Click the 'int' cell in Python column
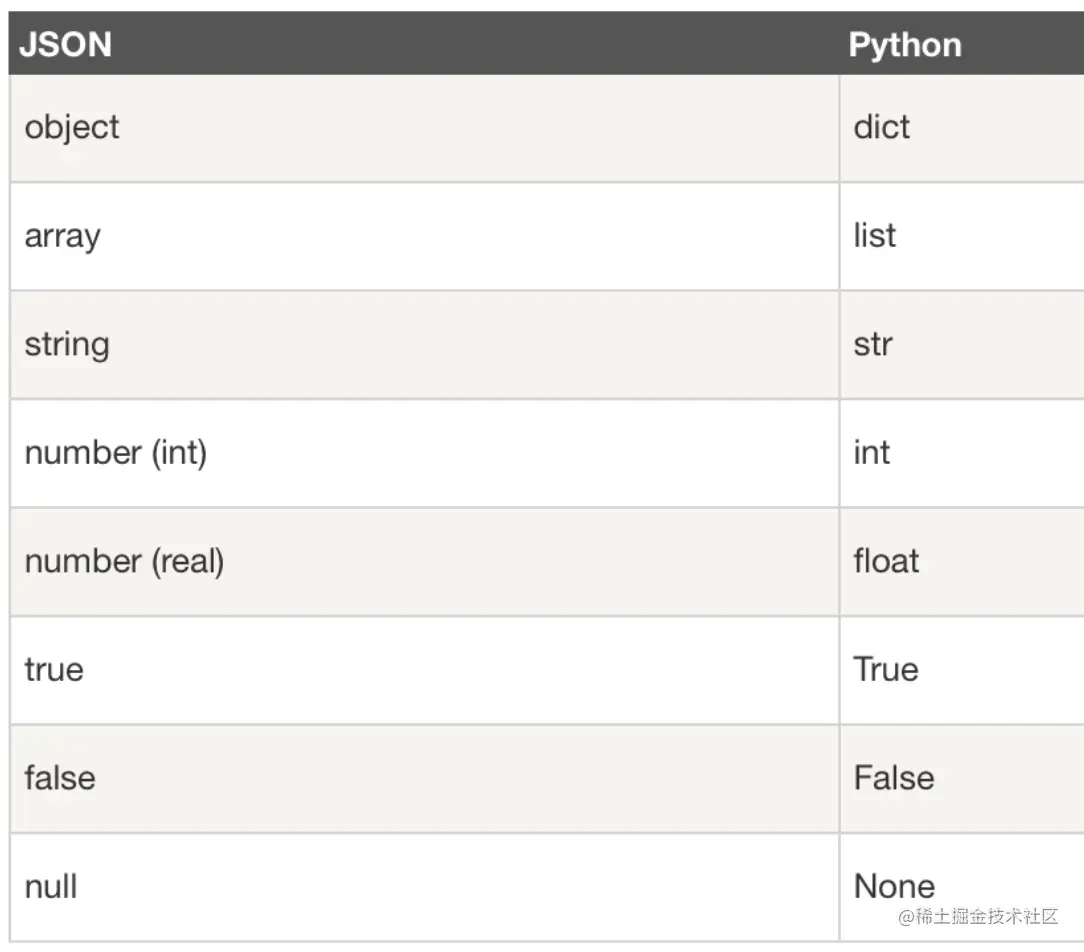The height and width of the screenshot is (952, 1084). 872,453
